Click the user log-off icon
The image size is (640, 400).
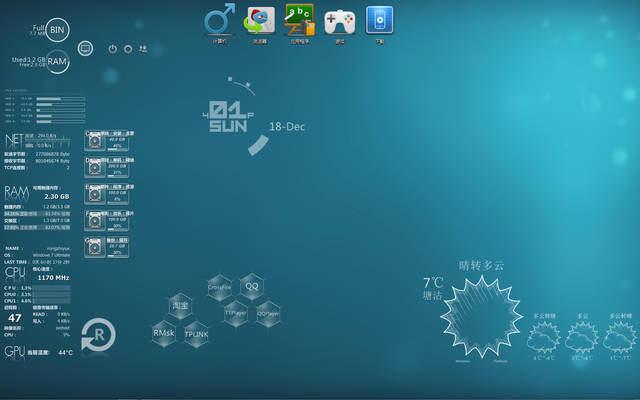tap(144, 48)
